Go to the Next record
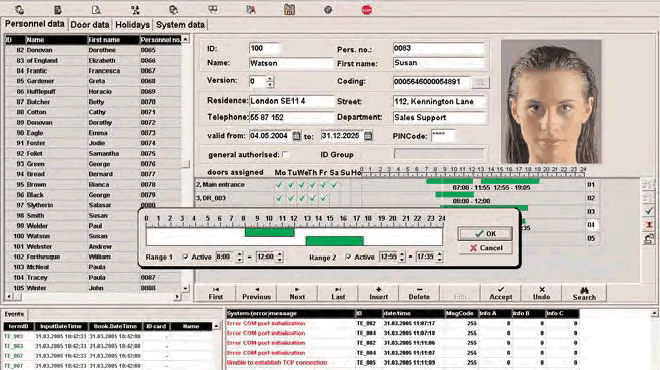 [297, 293]
